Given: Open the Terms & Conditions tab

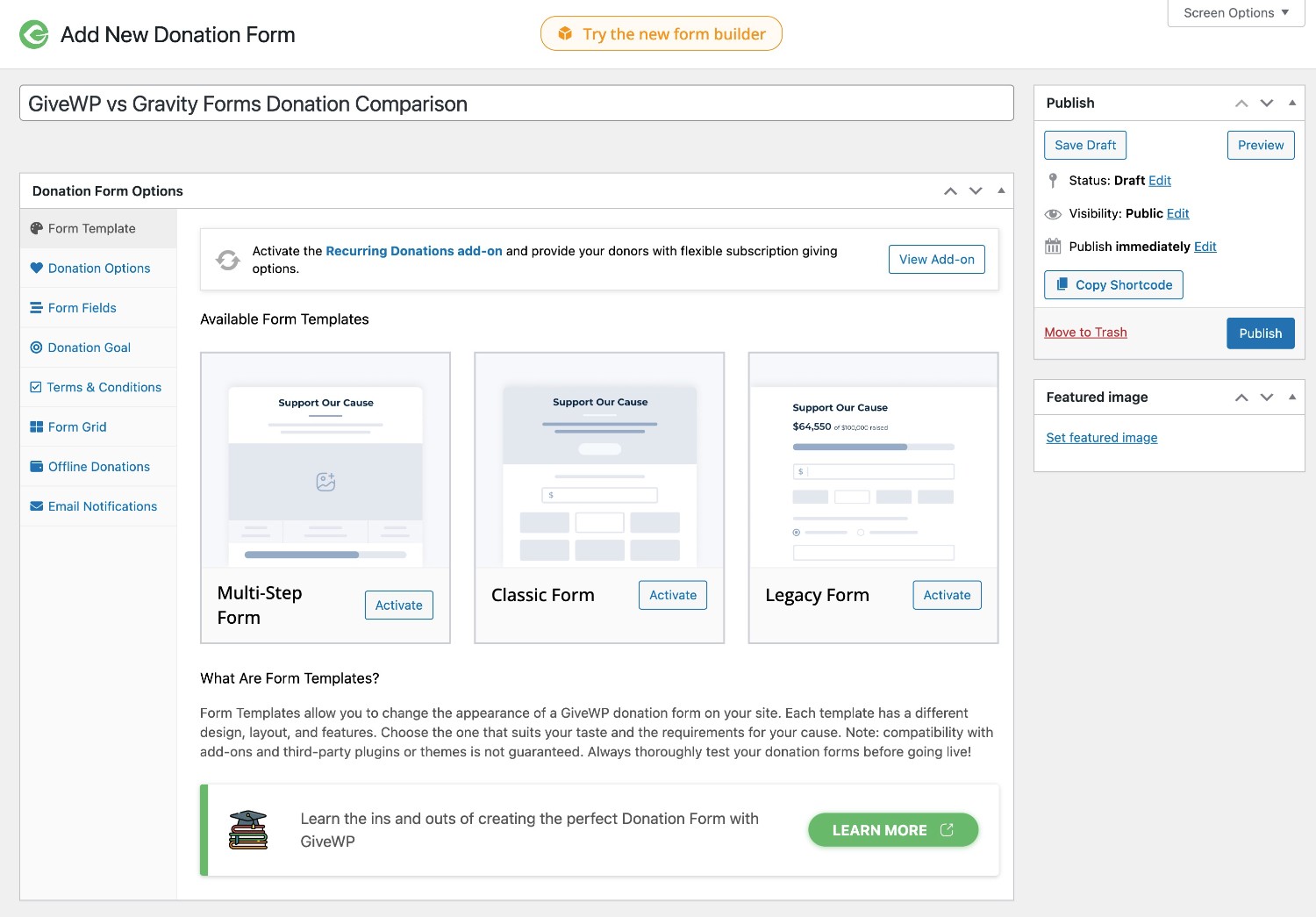Looking at the screenshot, I should [x=98, y=387].
